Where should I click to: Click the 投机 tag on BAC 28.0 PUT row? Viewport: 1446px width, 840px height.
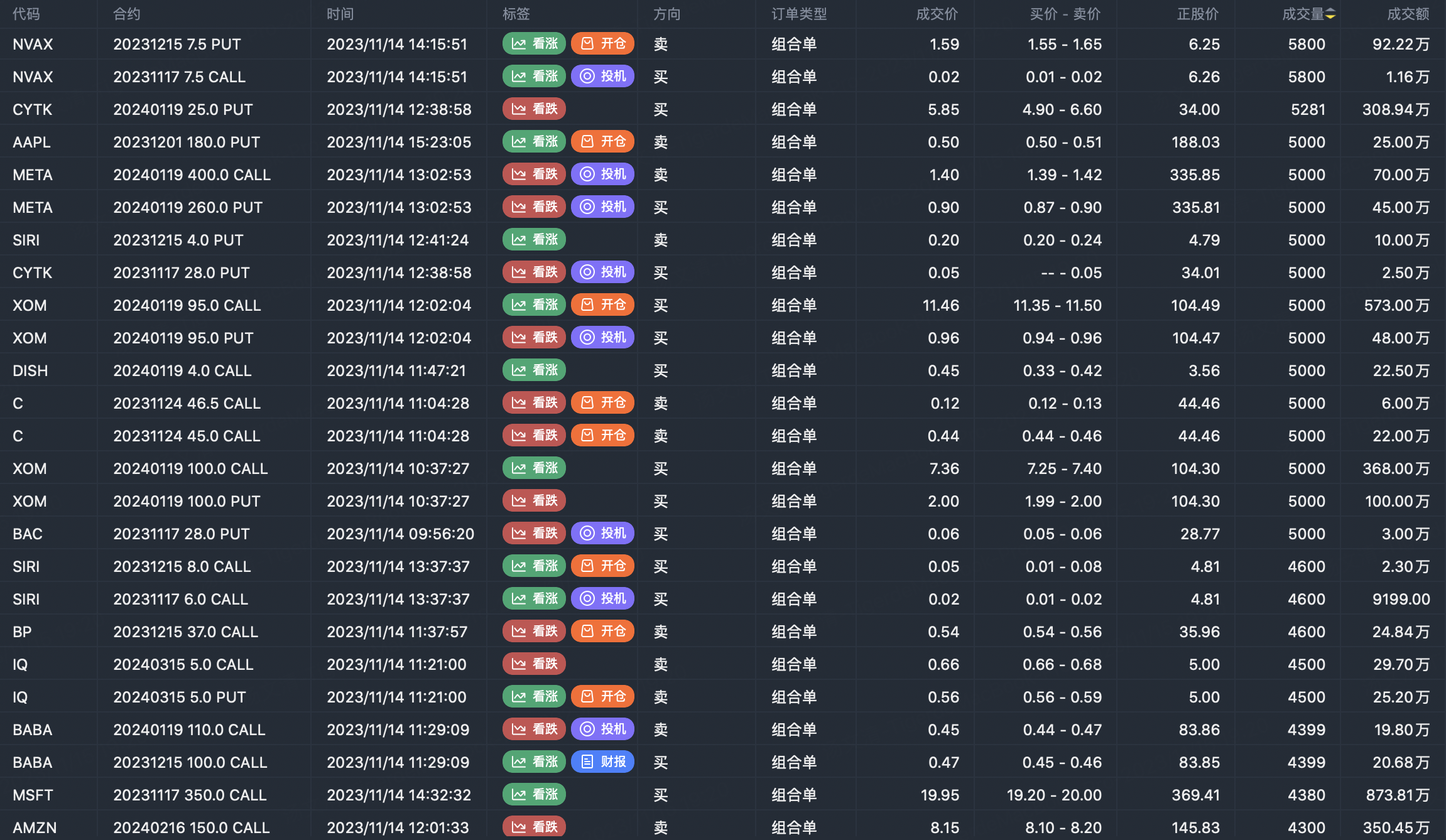[x=603, y=533]
